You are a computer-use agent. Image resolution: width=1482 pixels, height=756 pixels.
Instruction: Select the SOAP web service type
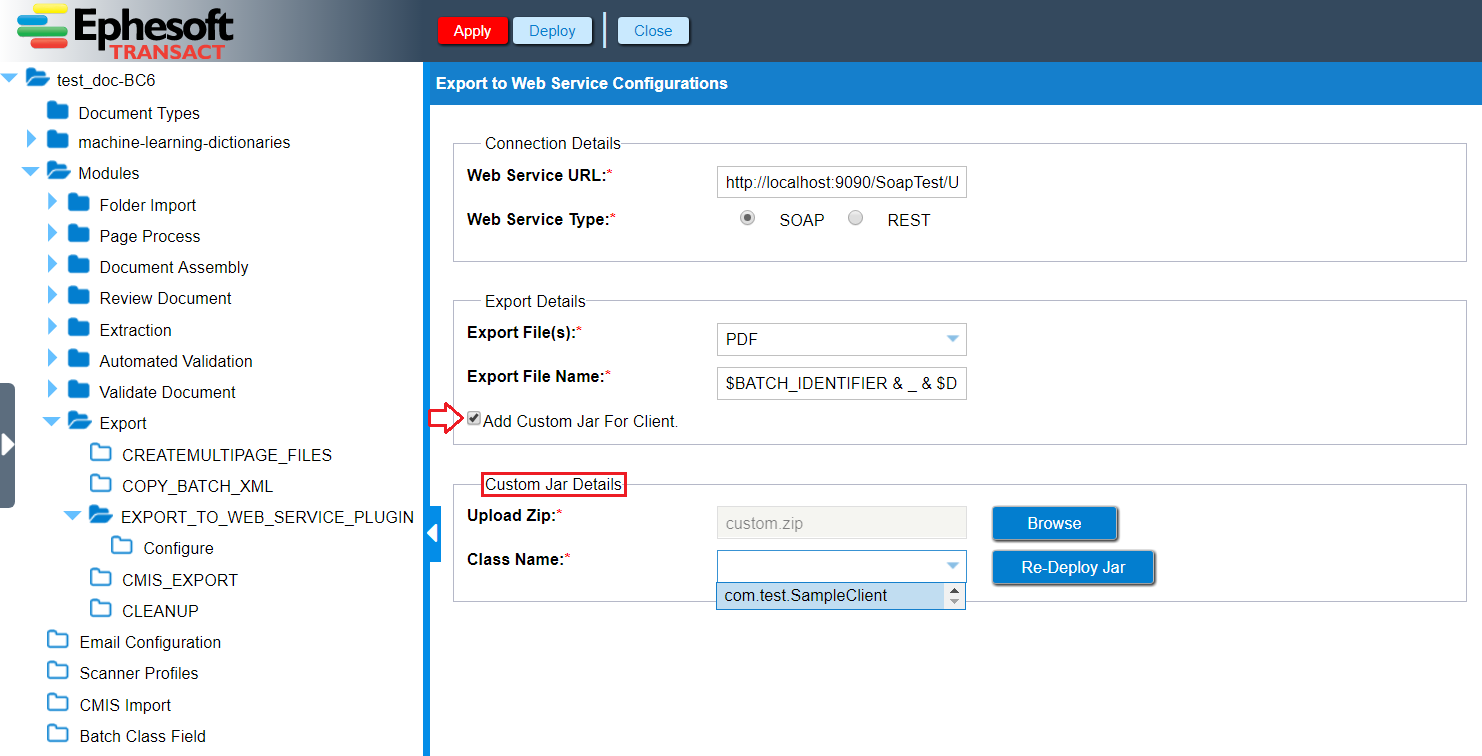pyautogui.click(x=747, y=218)
